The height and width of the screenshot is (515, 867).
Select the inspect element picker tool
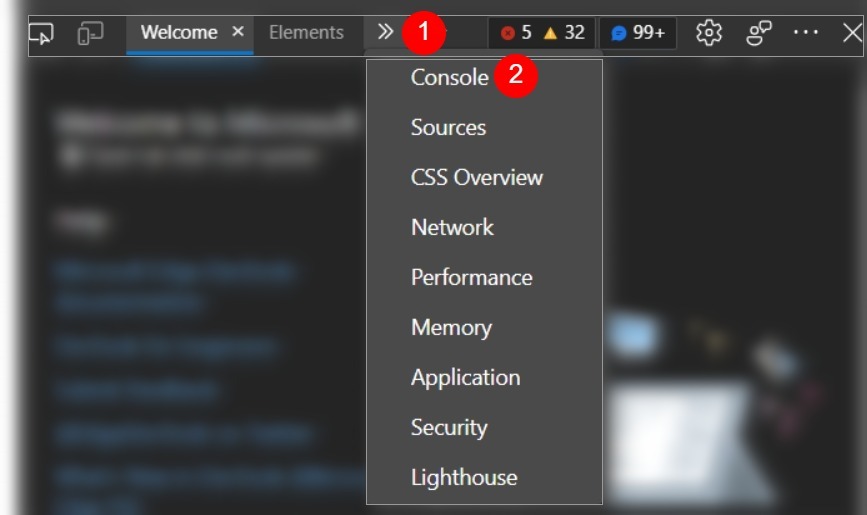pos(41,33)
